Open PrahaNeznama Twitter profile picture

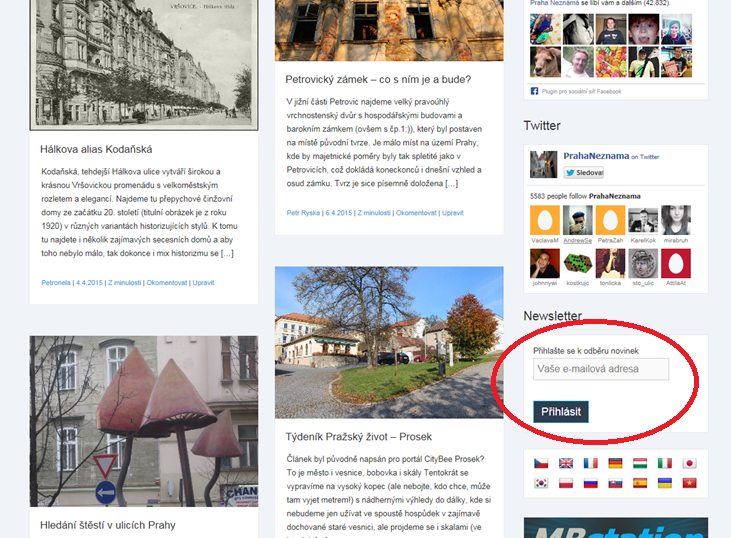[544, 164]
